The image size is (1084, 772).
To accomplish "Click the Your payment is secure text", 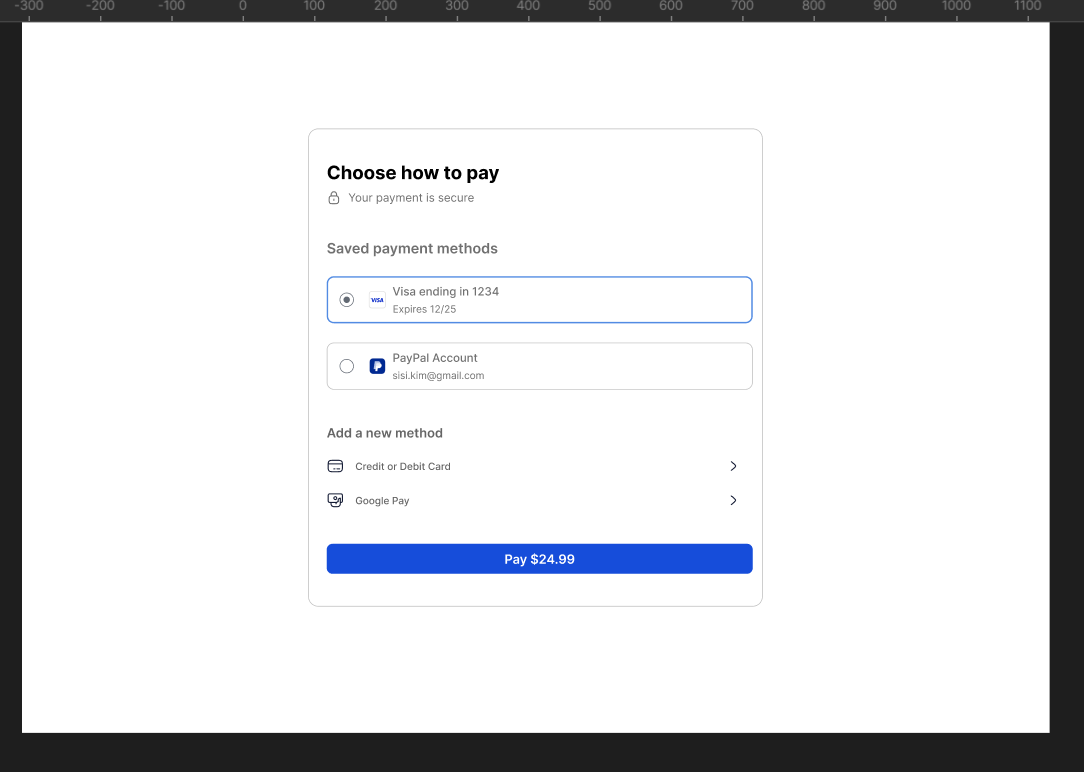I will (x=411, y=198).
